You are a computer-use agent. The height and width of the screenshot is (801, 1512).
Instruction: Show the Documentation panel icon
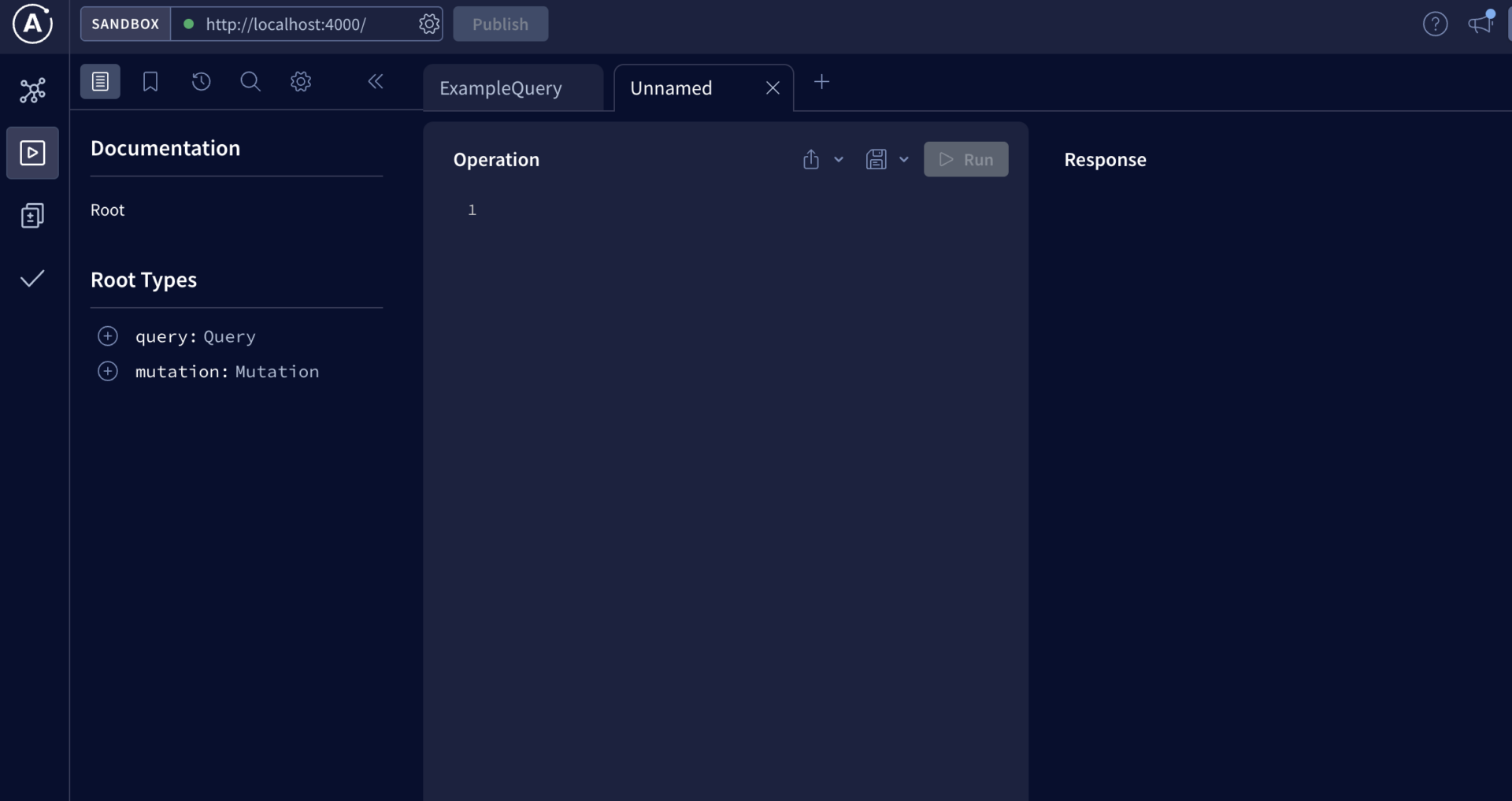click(x=100, y=81)
